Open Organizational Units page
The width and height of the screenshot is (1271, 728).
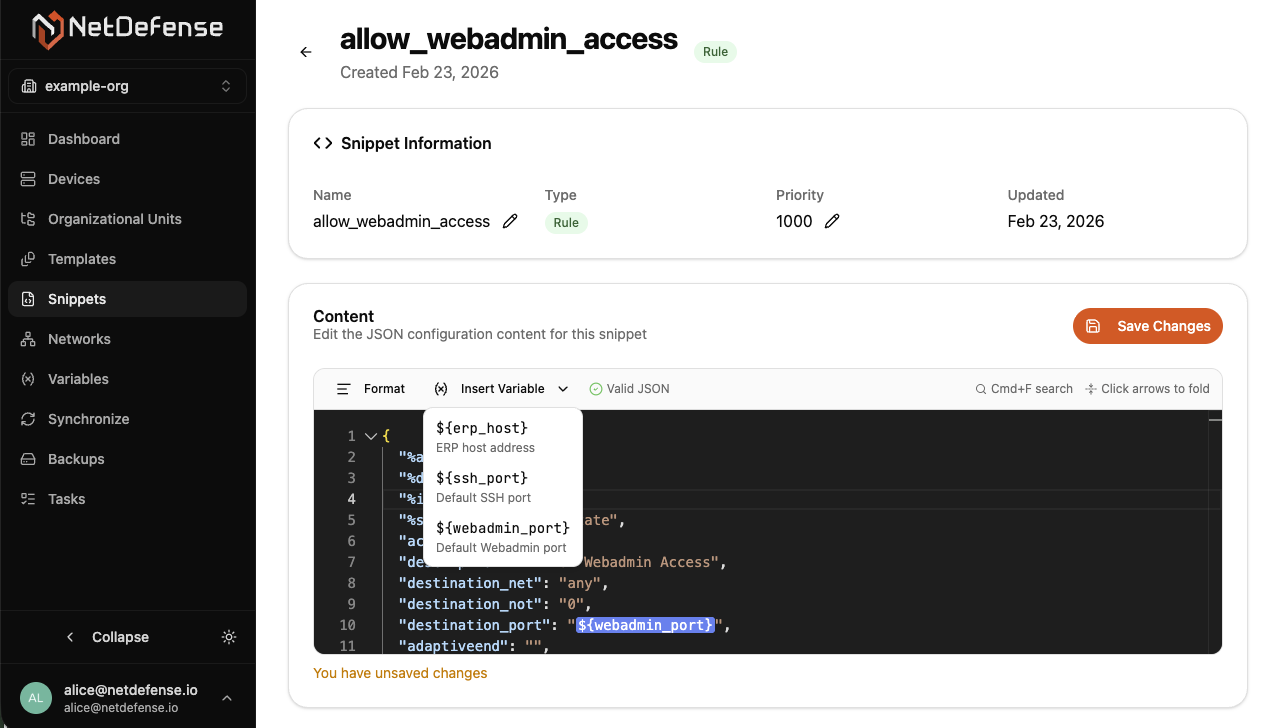[x=114, y=219]
